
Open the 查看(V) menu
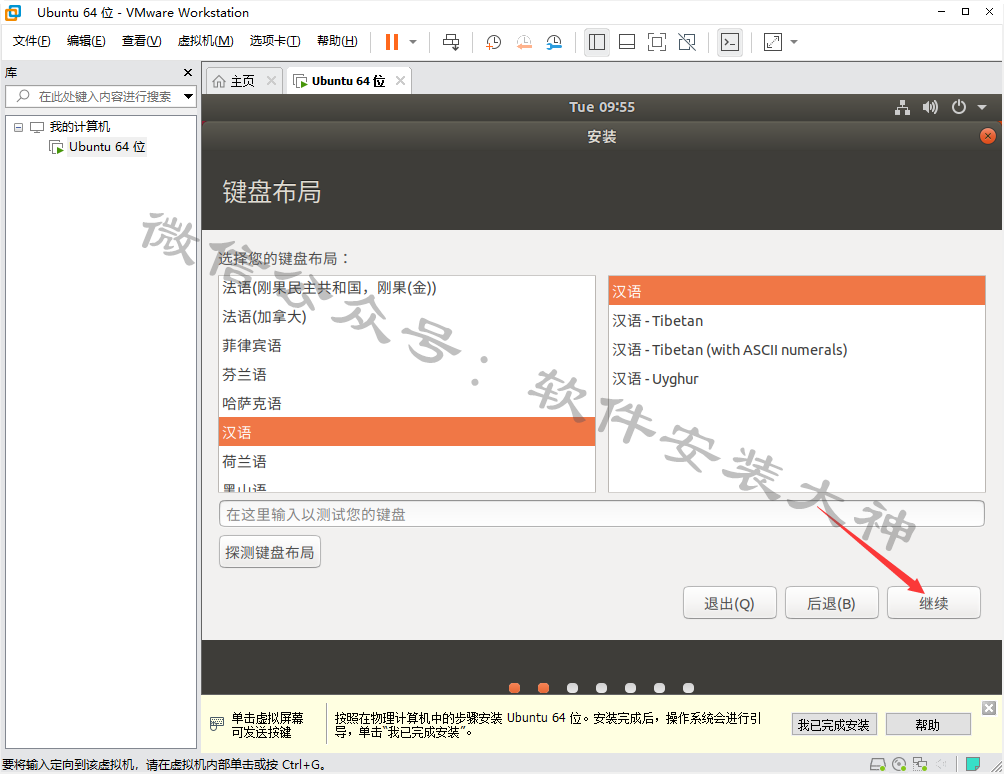(x=142, y=41)
